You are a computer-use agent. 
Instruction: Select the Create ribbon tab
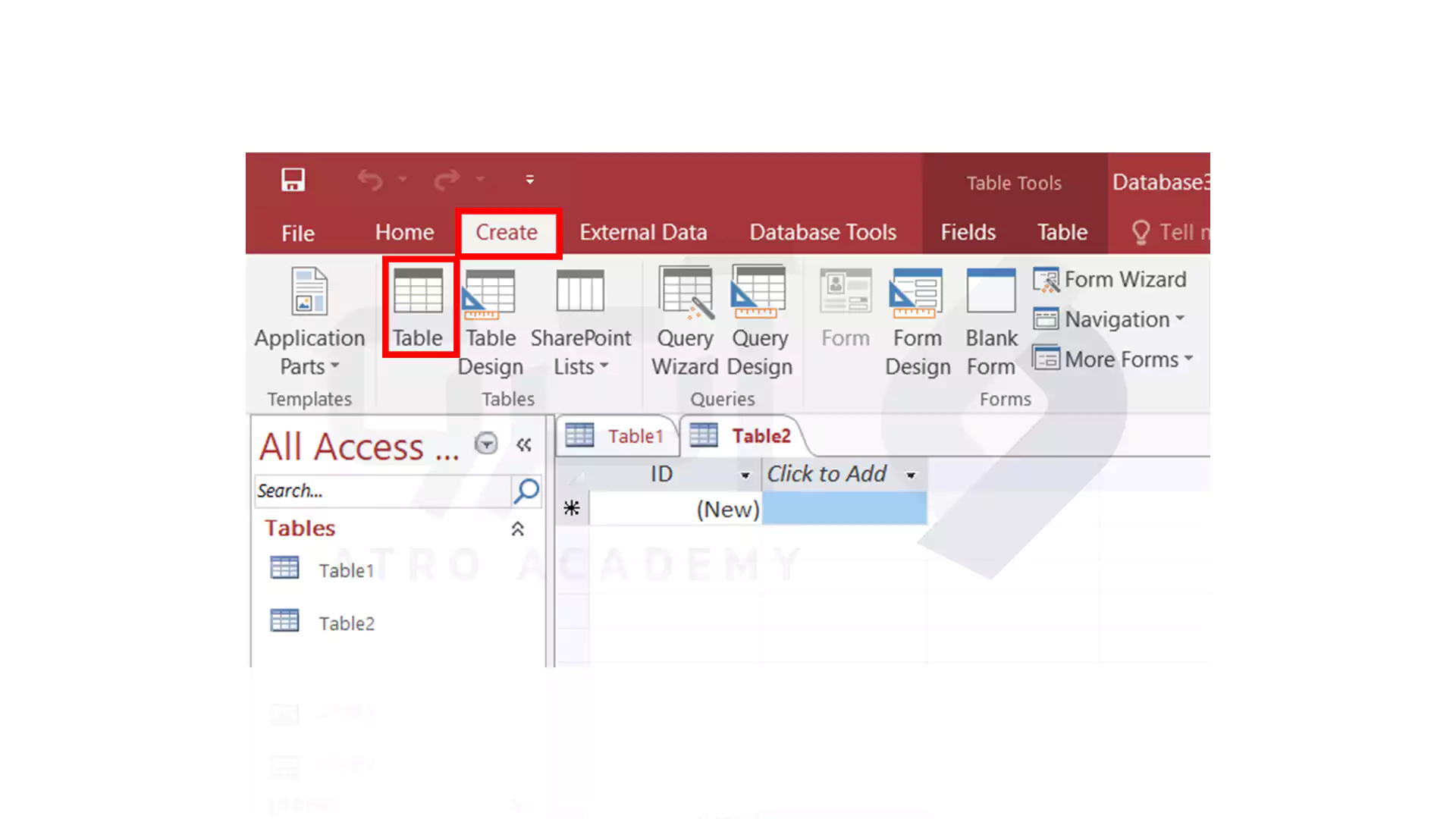click(x=507, y=232)
